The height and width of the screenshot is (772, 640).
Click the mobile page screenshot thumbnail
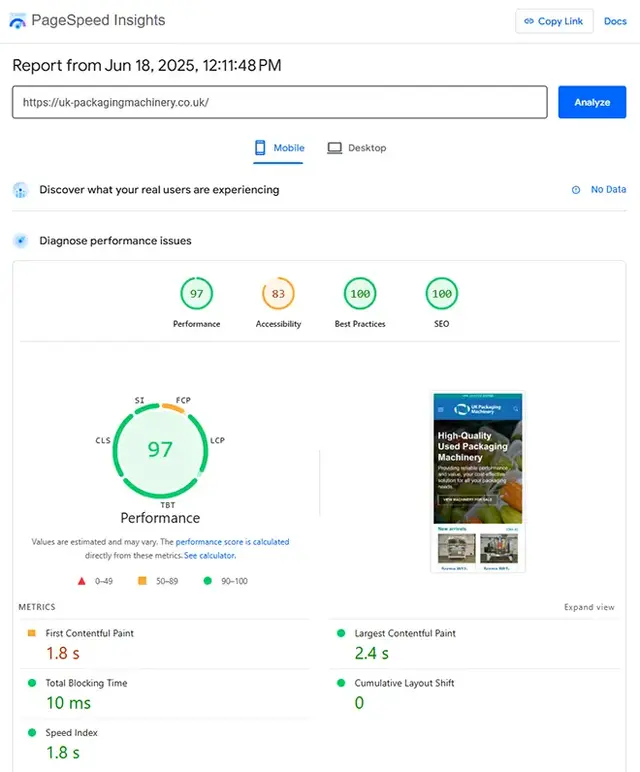[x=478, y=482]
